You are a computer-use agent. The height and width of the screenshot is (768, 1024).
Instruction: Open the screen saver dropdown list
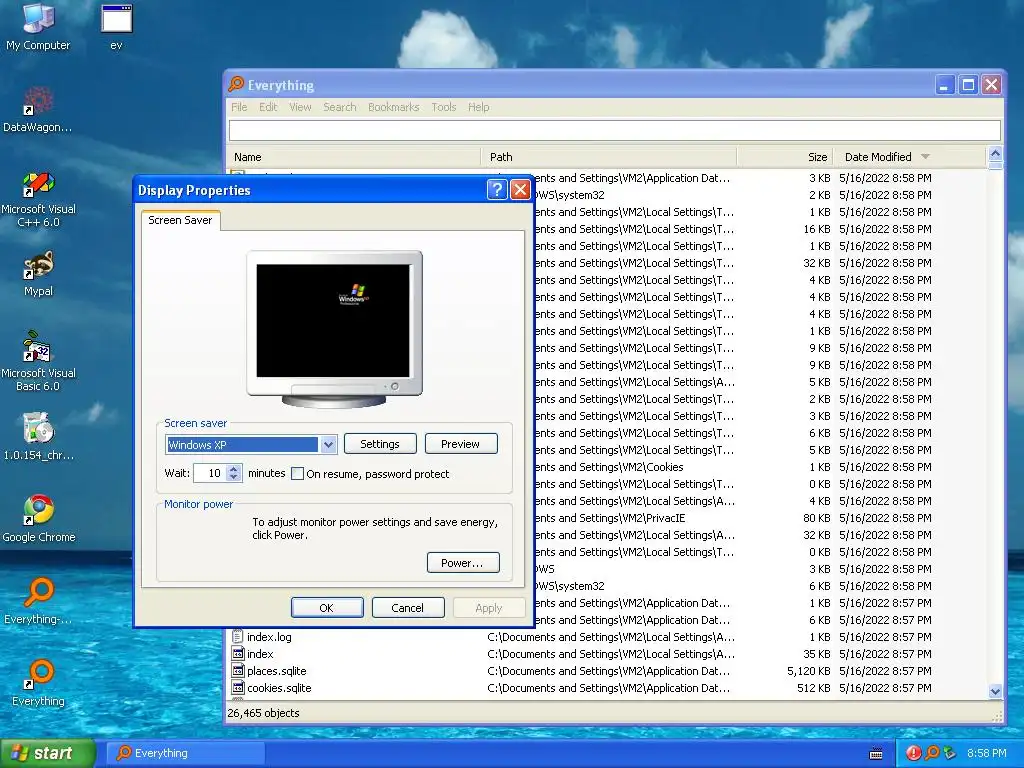(x=328, y=445)
